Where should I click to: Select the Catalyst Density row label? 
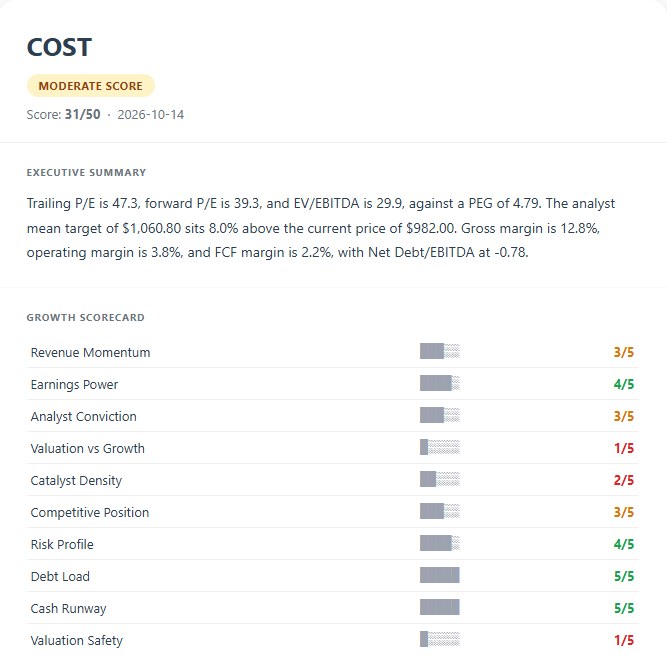click(77, 481)
